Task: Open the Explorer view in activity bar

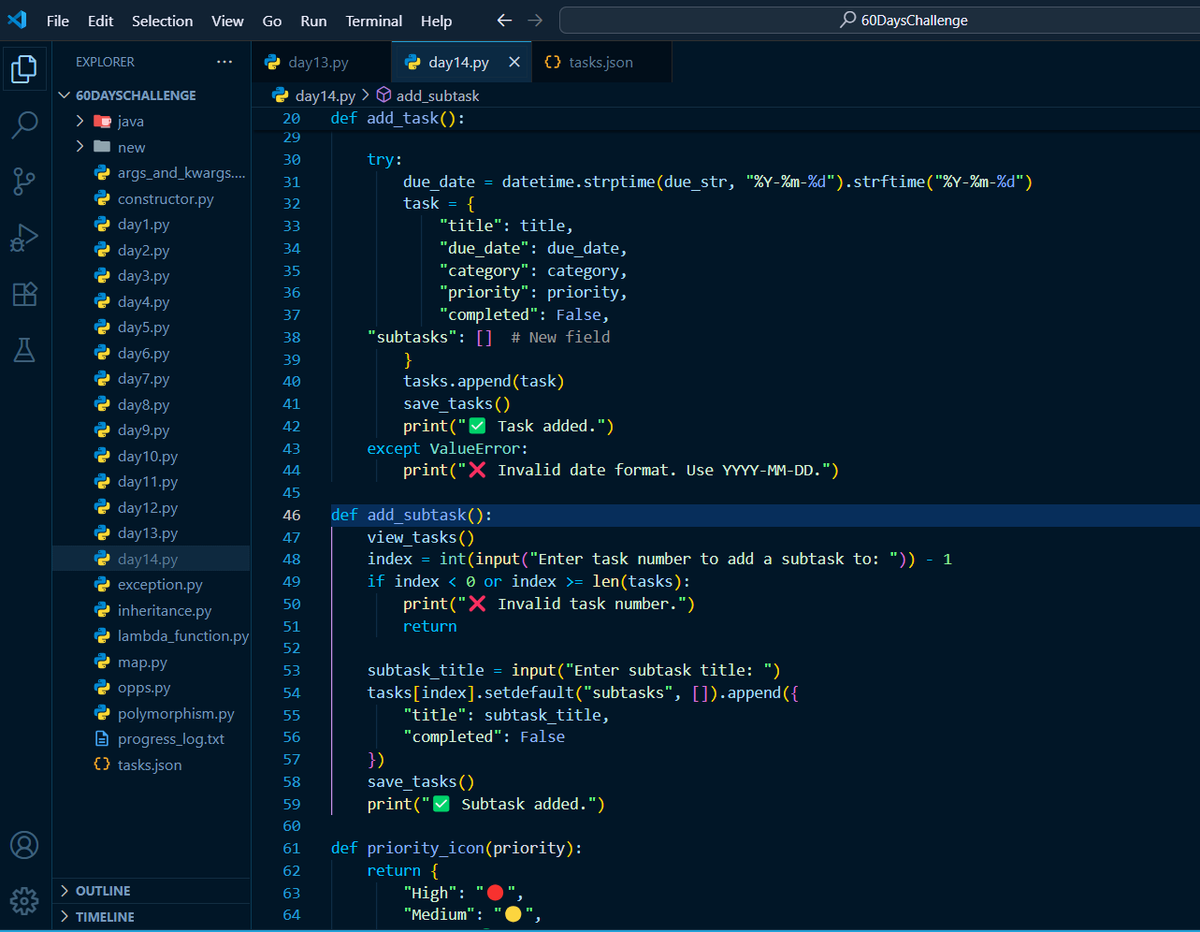Action: point(25,70)
